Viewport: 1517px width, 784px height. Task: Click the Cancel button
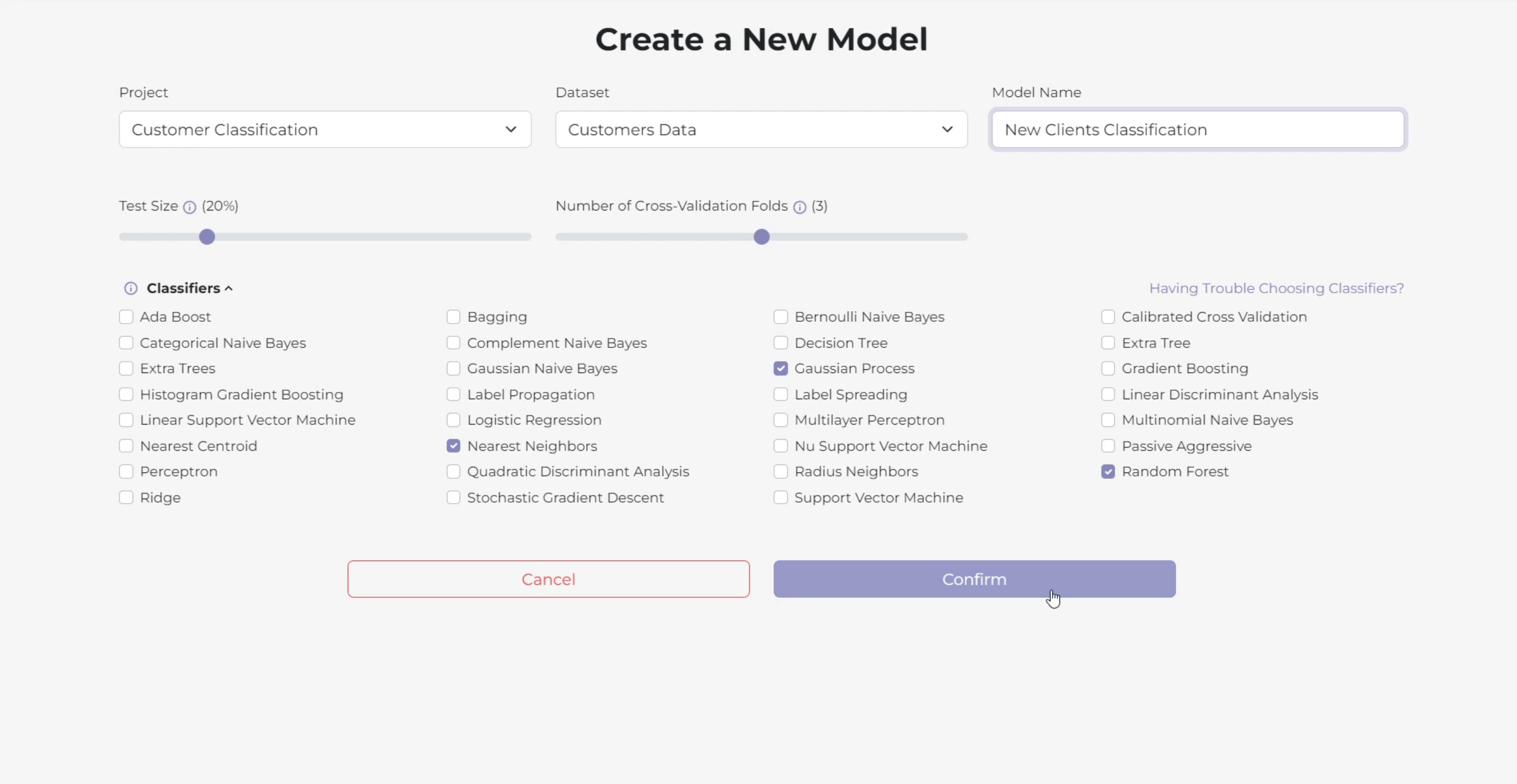click(x=548, y=579)
